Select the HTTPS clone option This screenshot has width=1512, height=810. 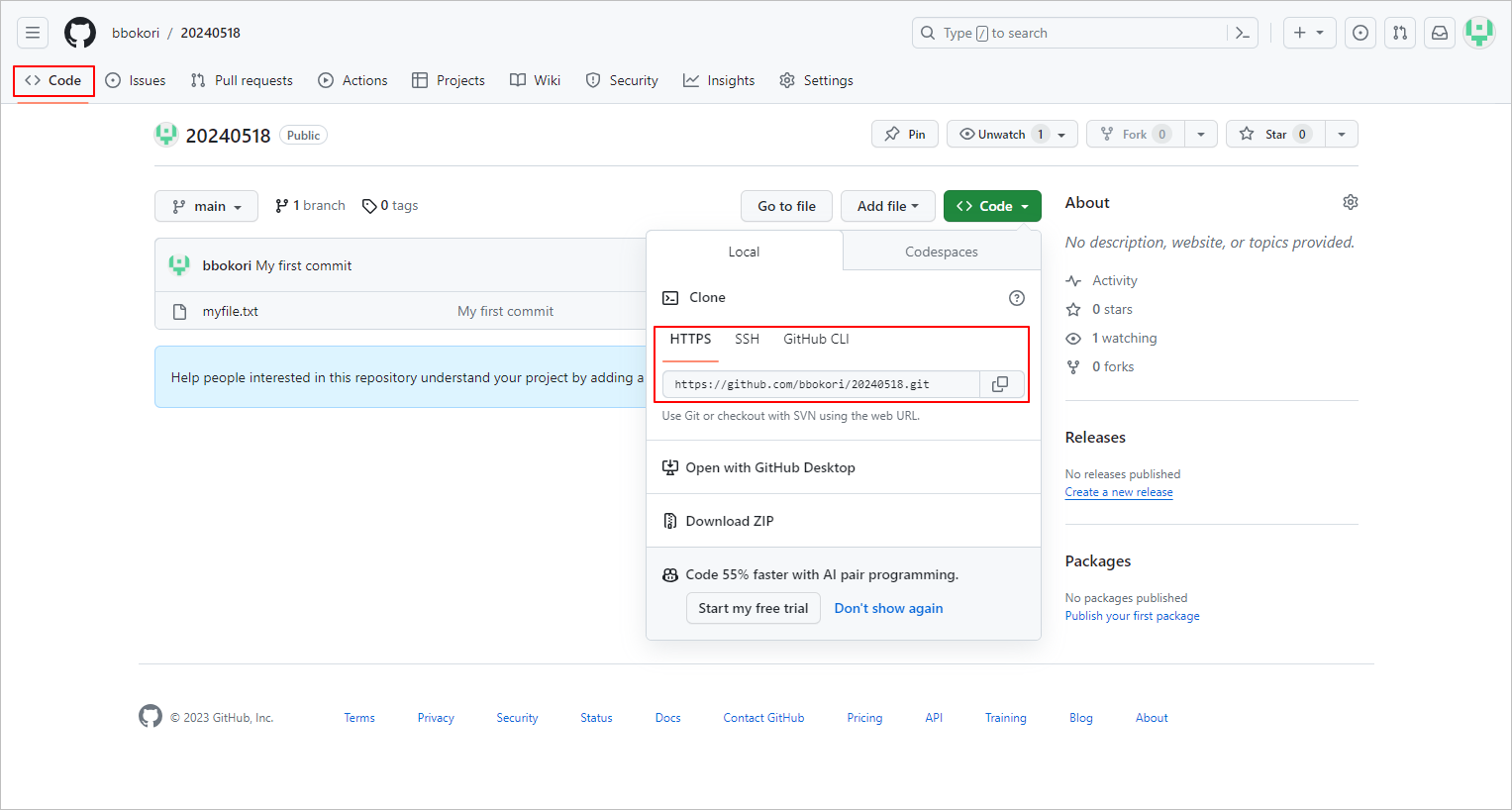[690, 339]
